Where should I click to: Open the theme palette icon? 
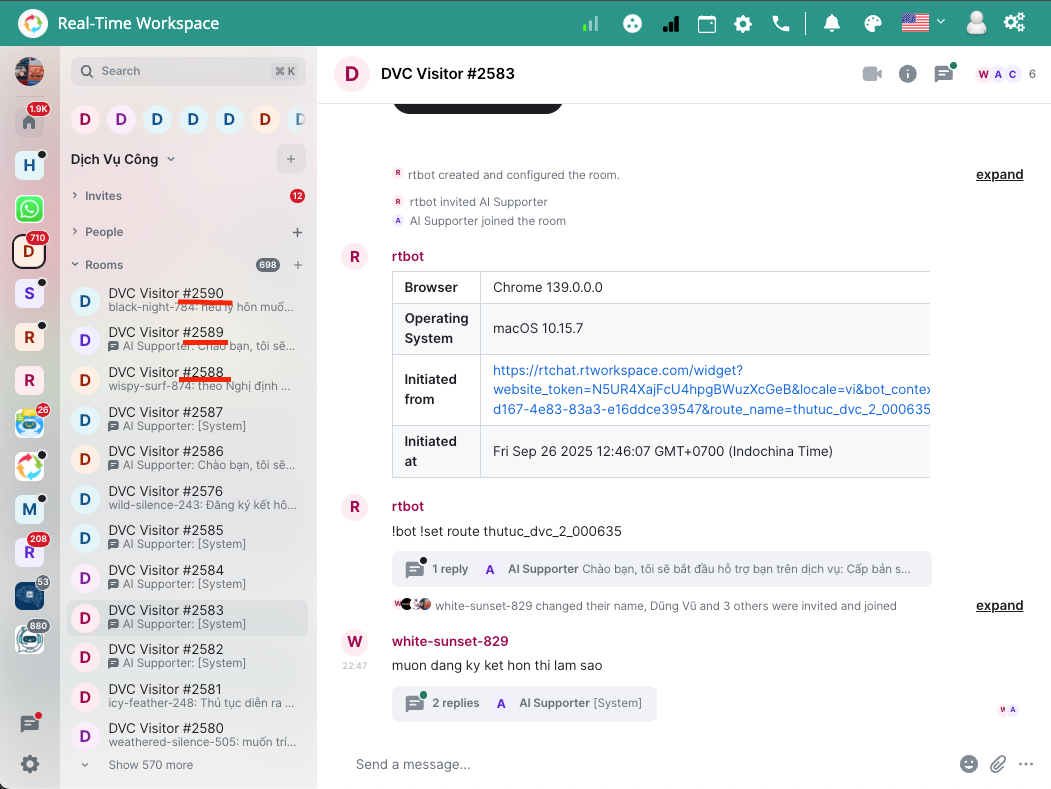[x=873, y=24]
